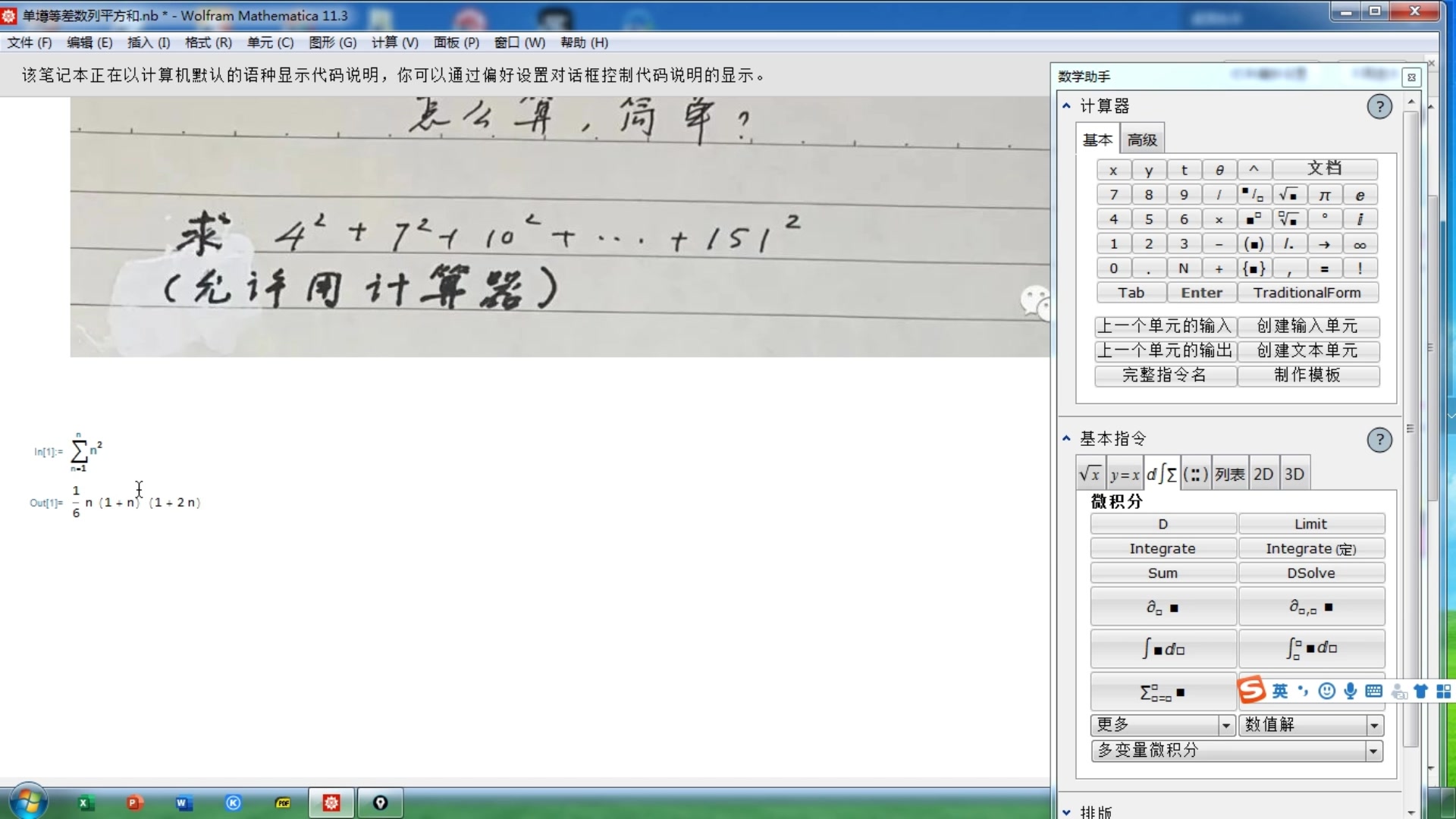Viewport: 1456px width, 819px height.
Task: Click the Sum button
Action: coord(1163,573)
